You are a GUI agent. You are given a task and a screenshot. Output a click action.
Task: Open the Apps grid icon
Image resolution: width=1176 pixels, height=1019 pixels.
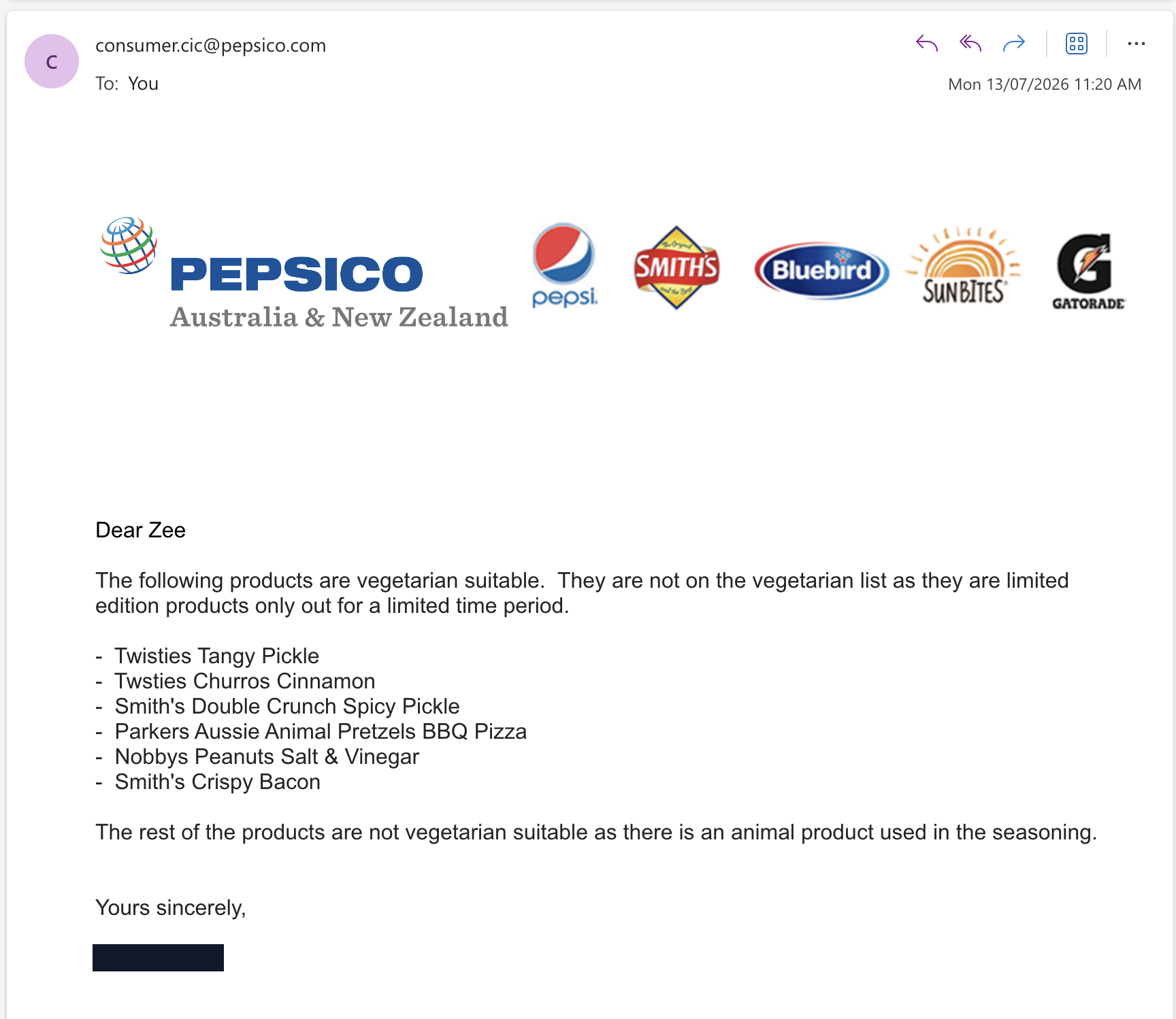pyautogui.click(x=1077, y=44)
